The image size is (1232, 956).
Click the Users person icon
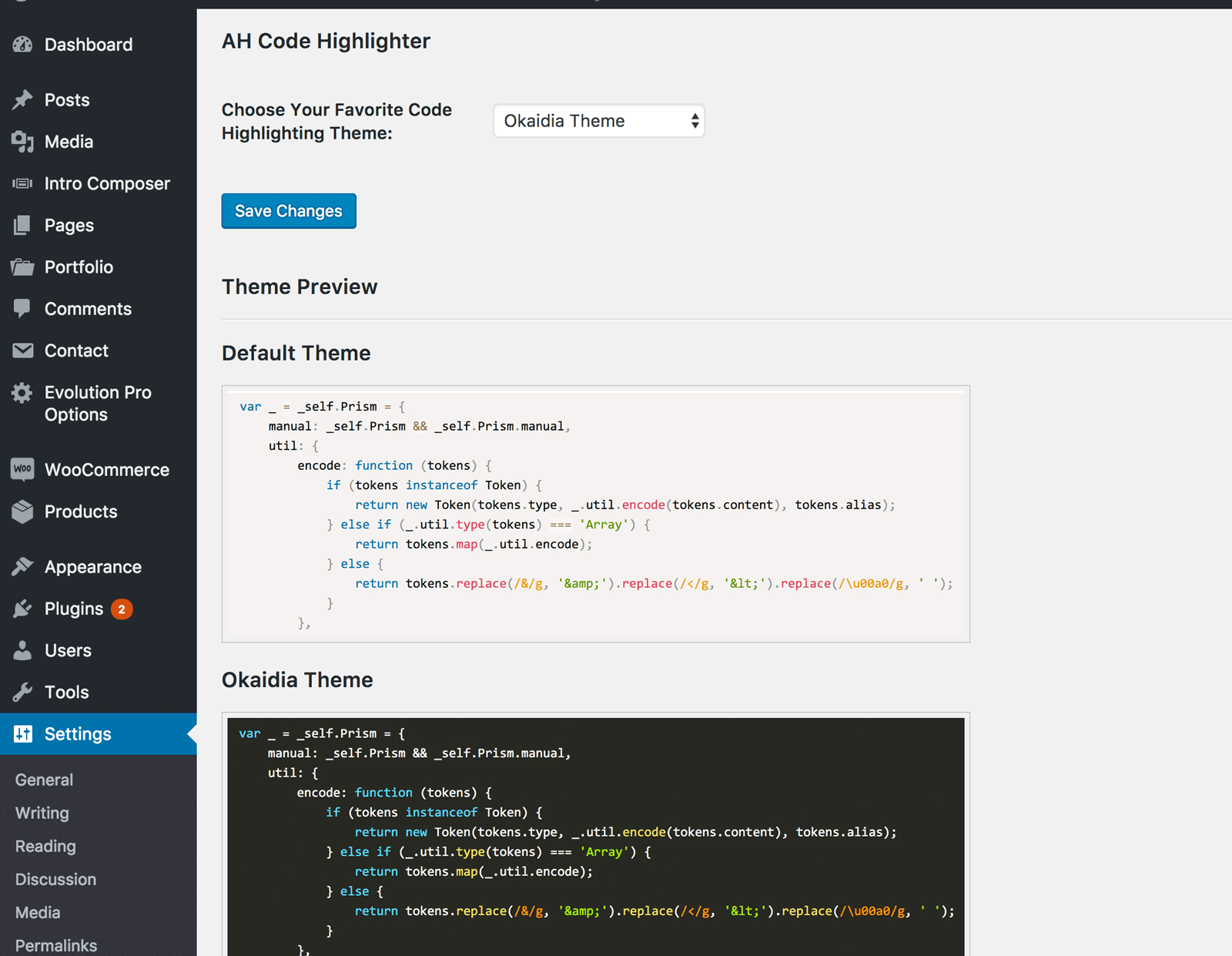22,650
